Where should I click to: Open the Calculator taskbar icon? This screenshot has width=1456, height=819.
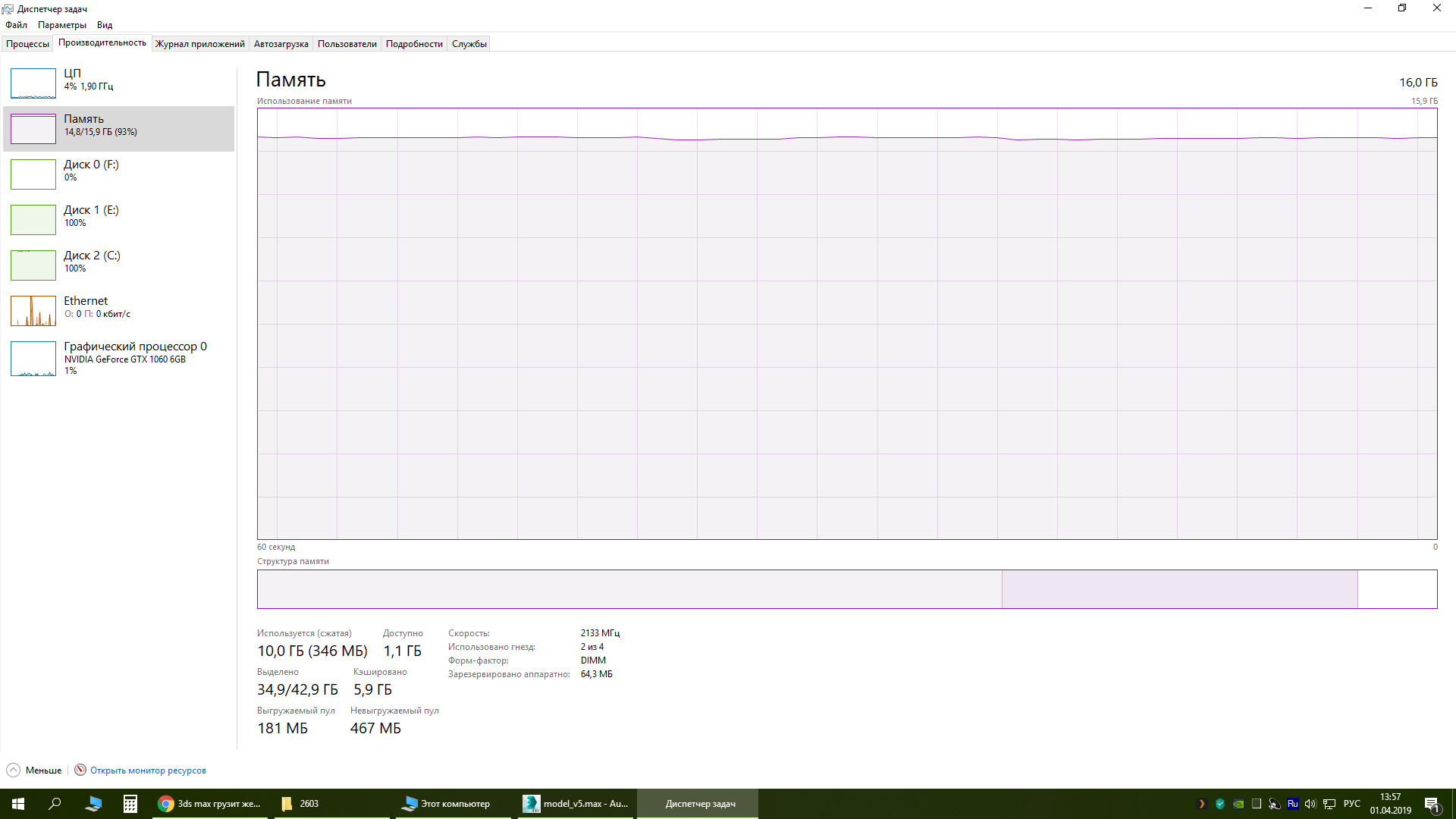pyautogui.click(x=130, y=804)
